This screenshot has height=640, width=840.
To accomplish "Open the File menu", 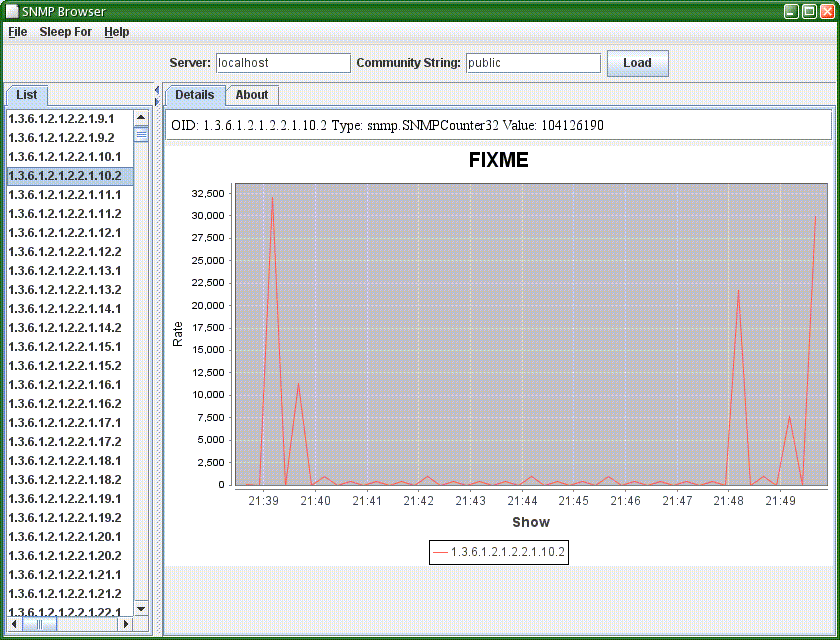I will click(x=18, y=32).
